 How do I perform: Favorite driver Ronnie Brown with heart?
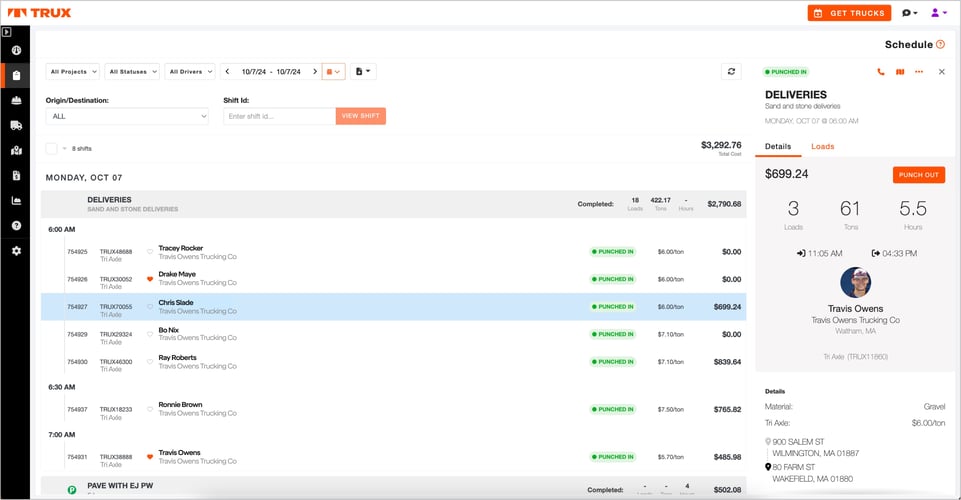coord(150,409)
